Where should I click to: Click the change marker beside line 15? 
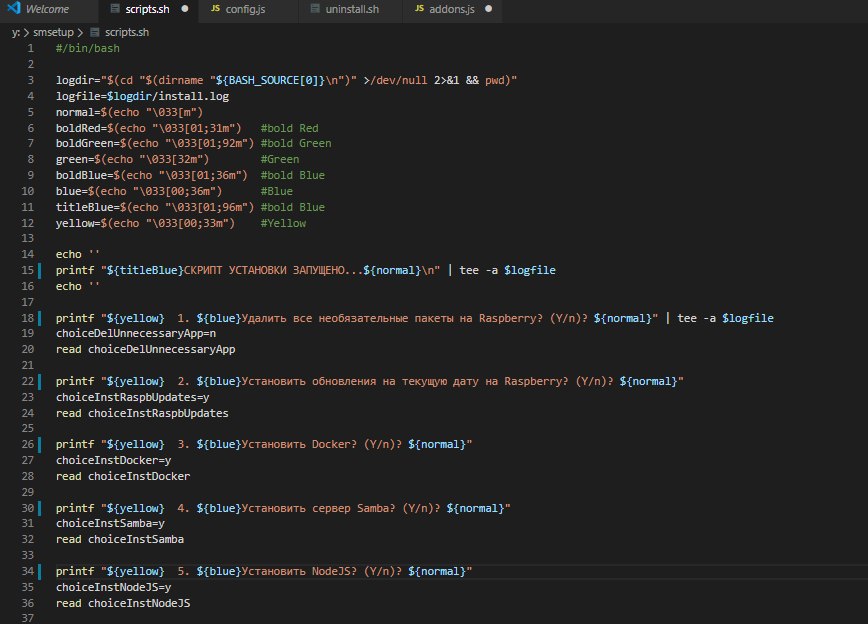40,270
